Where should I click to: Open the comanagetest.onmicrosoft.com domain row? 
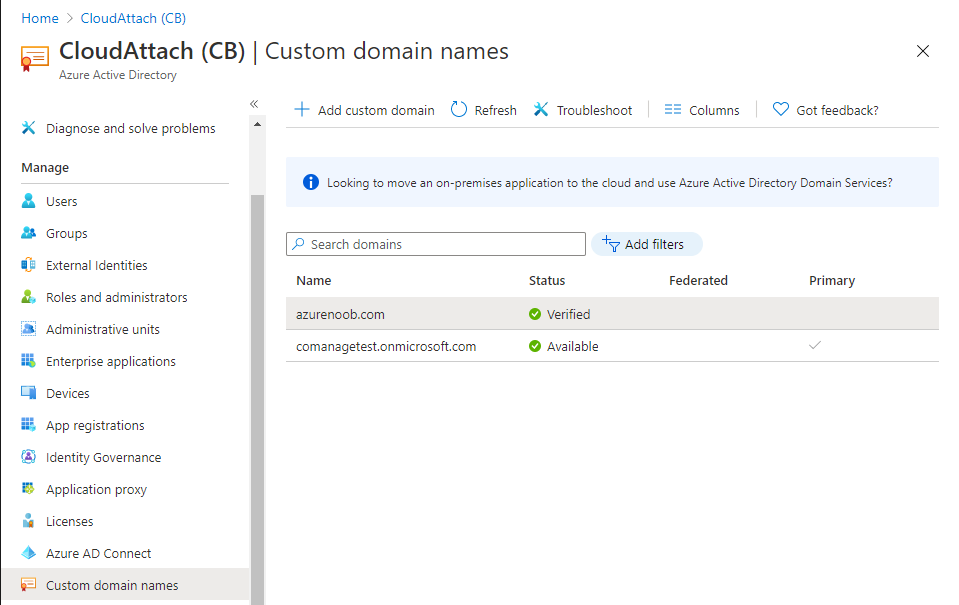tap(612, 346)
